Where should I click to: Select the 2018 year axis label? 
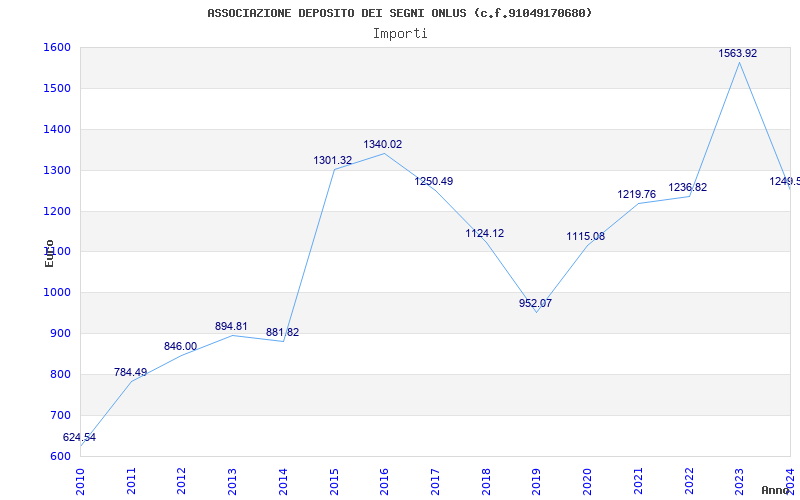(486, 481)
